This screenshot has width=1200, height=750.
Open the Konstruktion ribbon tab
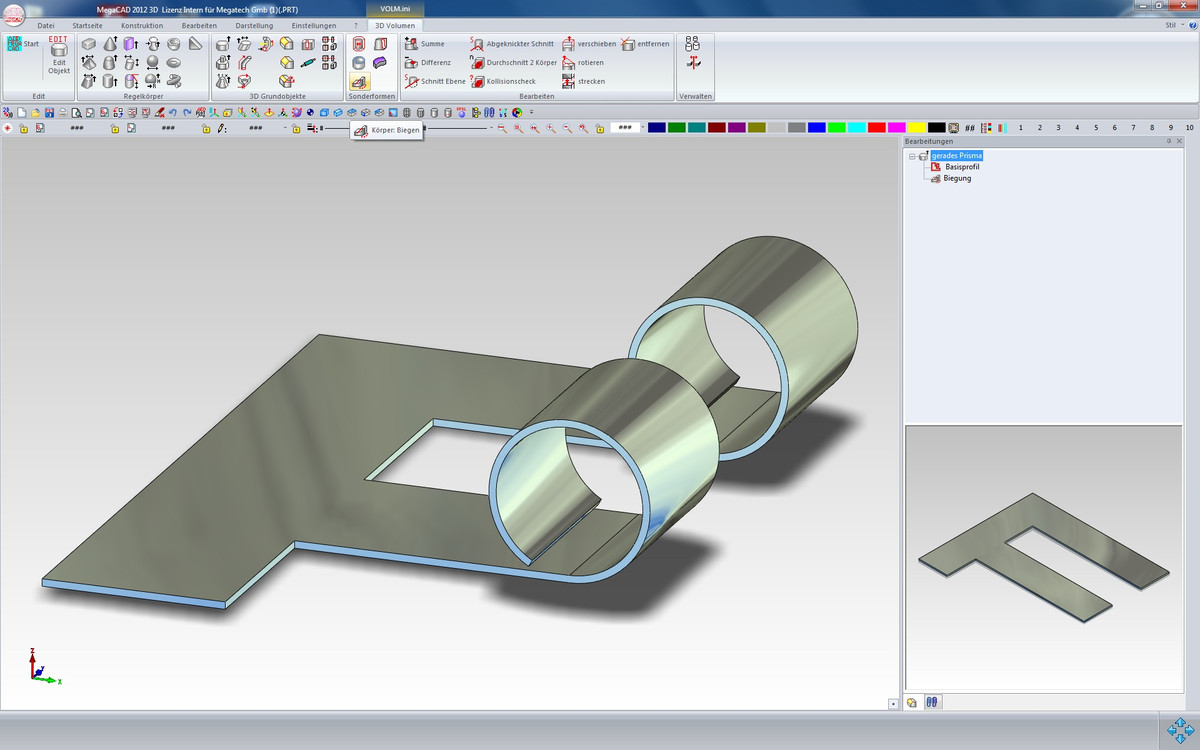[x=141, y=25]
